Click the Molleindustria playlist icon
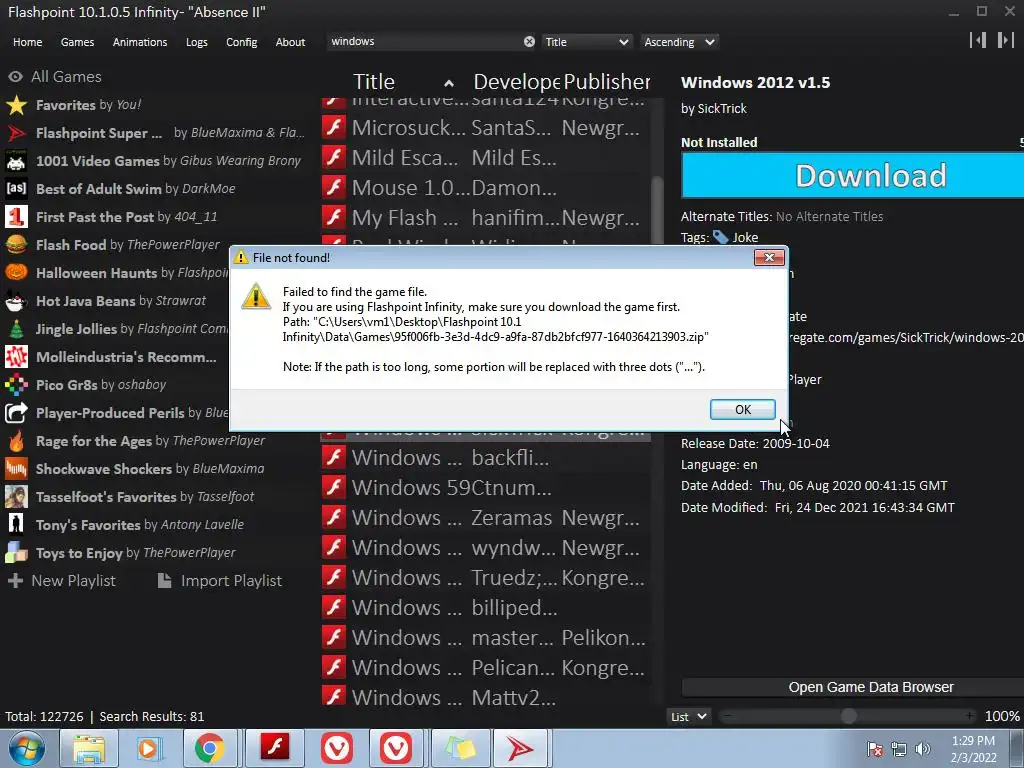The image size is (1024, 768). [16, 357]
